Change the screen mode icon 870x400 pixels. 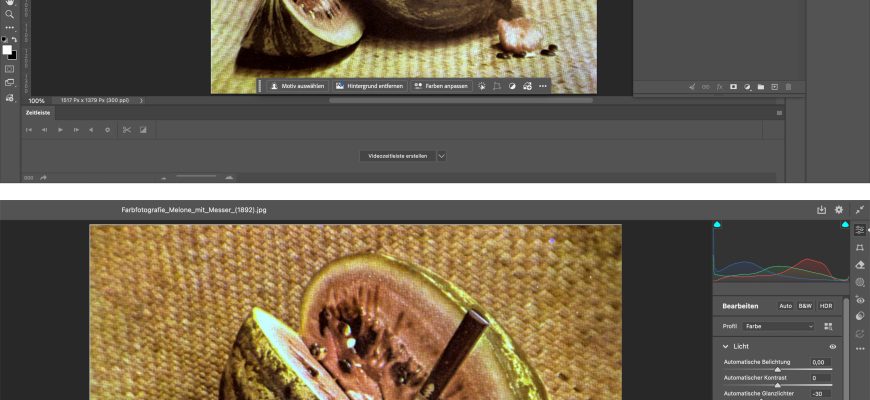(9, 83)
